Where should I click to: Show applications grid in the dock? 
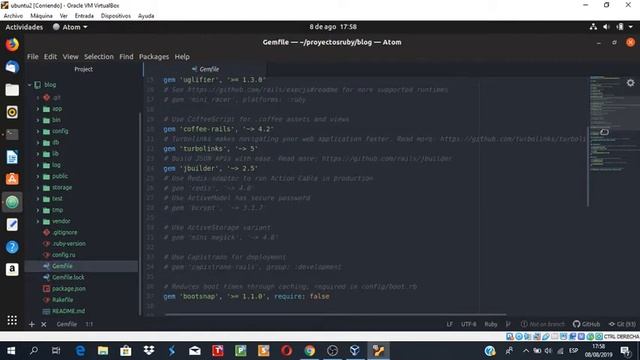point(12,320)
